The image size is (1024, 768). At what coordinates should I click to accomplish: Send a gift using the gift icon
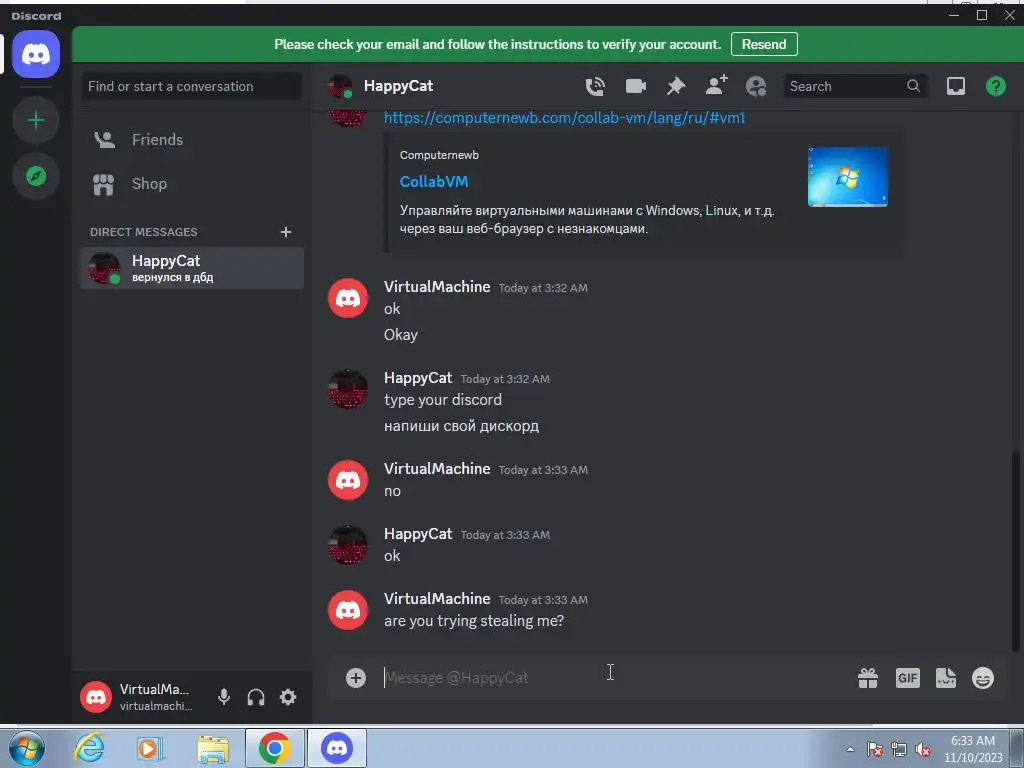point(868,678)
